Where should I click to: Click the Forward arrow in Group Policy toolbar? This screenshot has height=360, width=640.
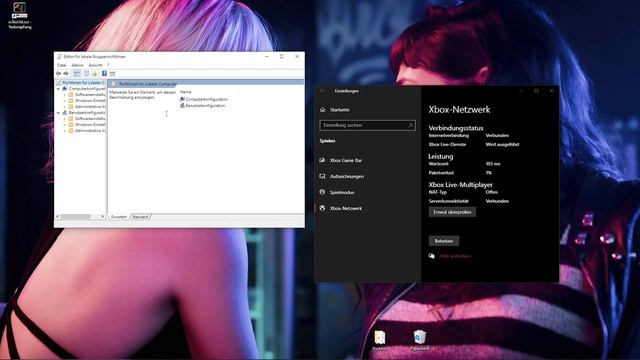point(66,73)
